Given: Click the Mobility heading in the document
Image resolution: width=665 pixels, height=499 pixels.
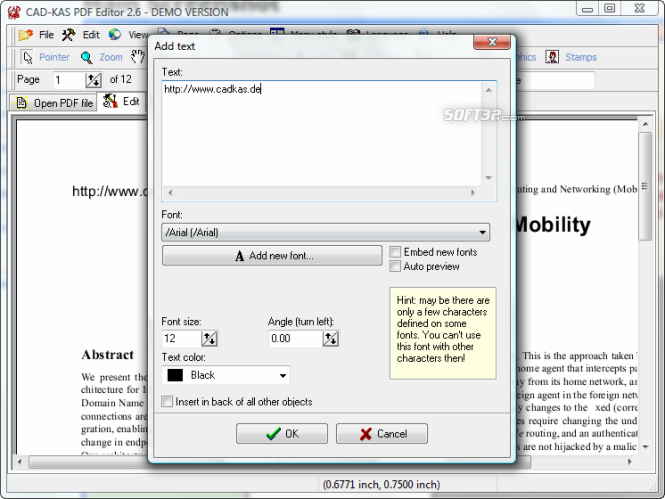Looking at the screenshot, I should (x=553, y=225).
